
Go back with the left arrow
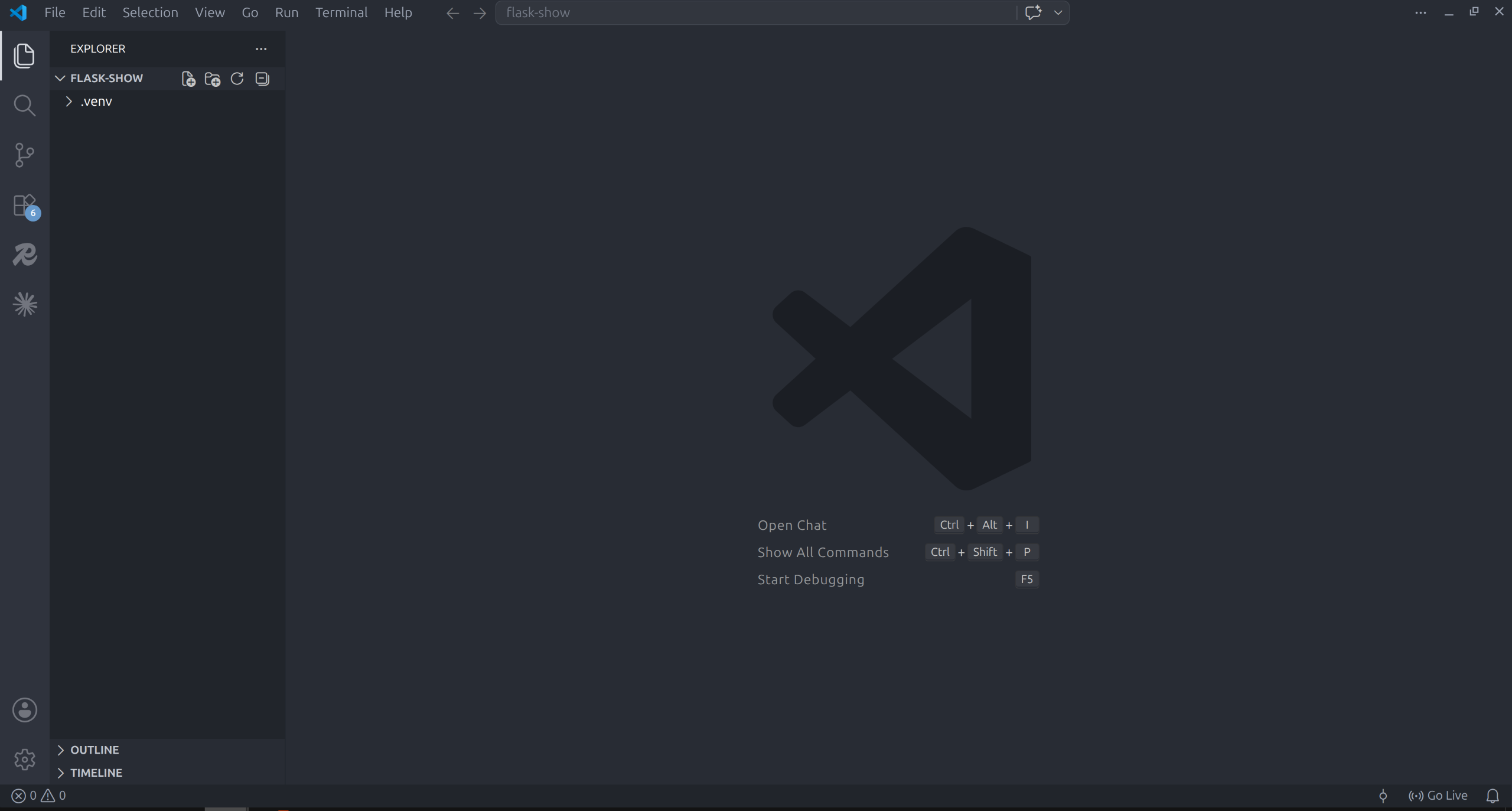click(x=452, y=13)
